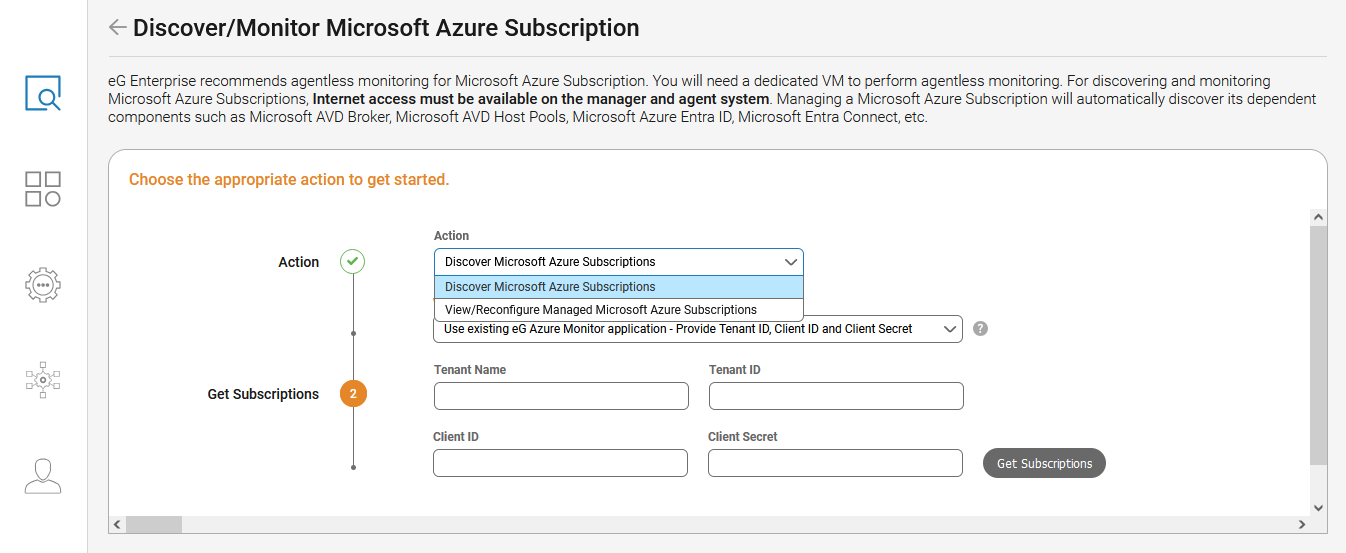Screen dimensions: 1346x553
Task: Open the topology gear network sidebar icon
Action: pos(43,380)
